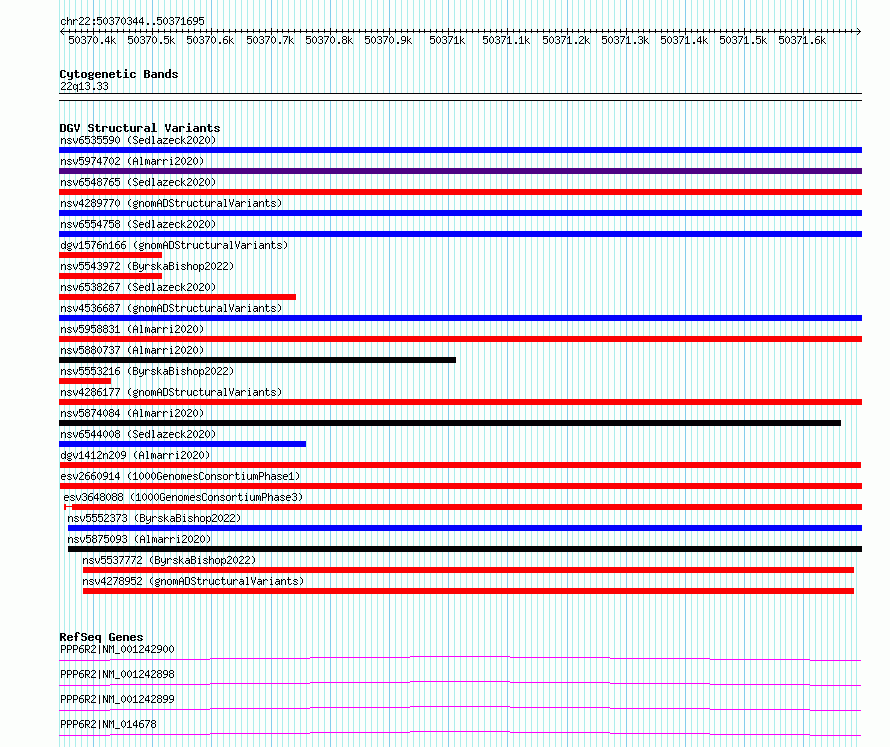Select nsv4278952 (gnomADStructuralVariants) label
Screen dimensions: 890x747
point(193,581)
